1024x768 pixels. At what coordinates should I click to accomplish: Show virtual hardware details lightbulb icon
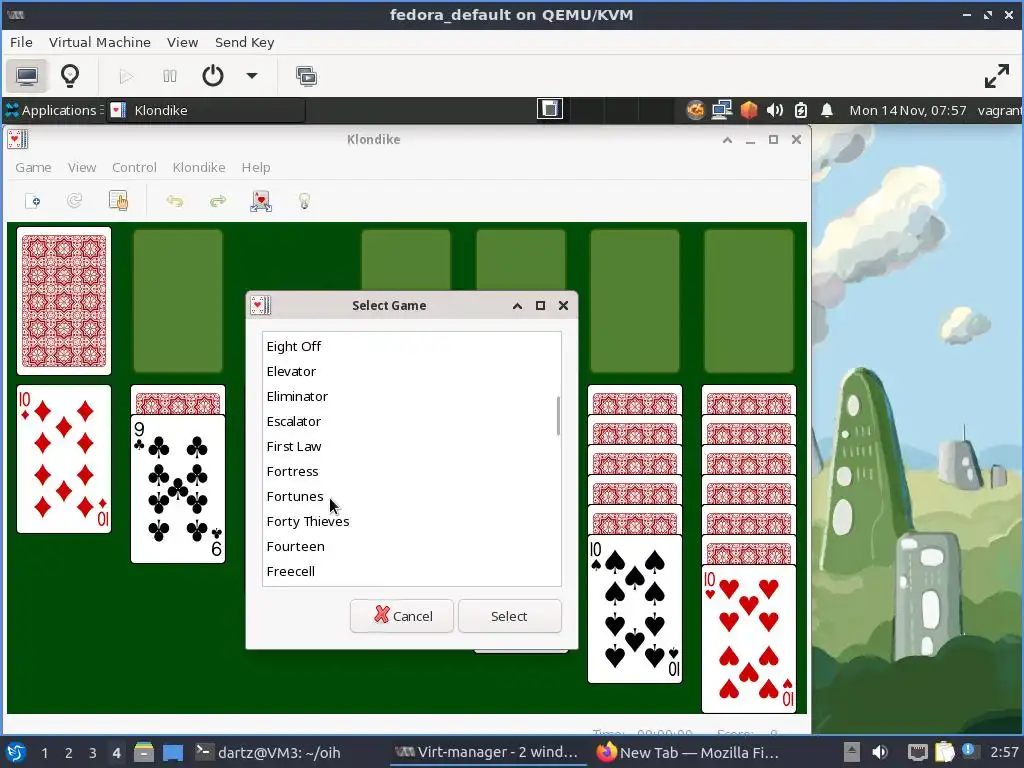point(70,76)
